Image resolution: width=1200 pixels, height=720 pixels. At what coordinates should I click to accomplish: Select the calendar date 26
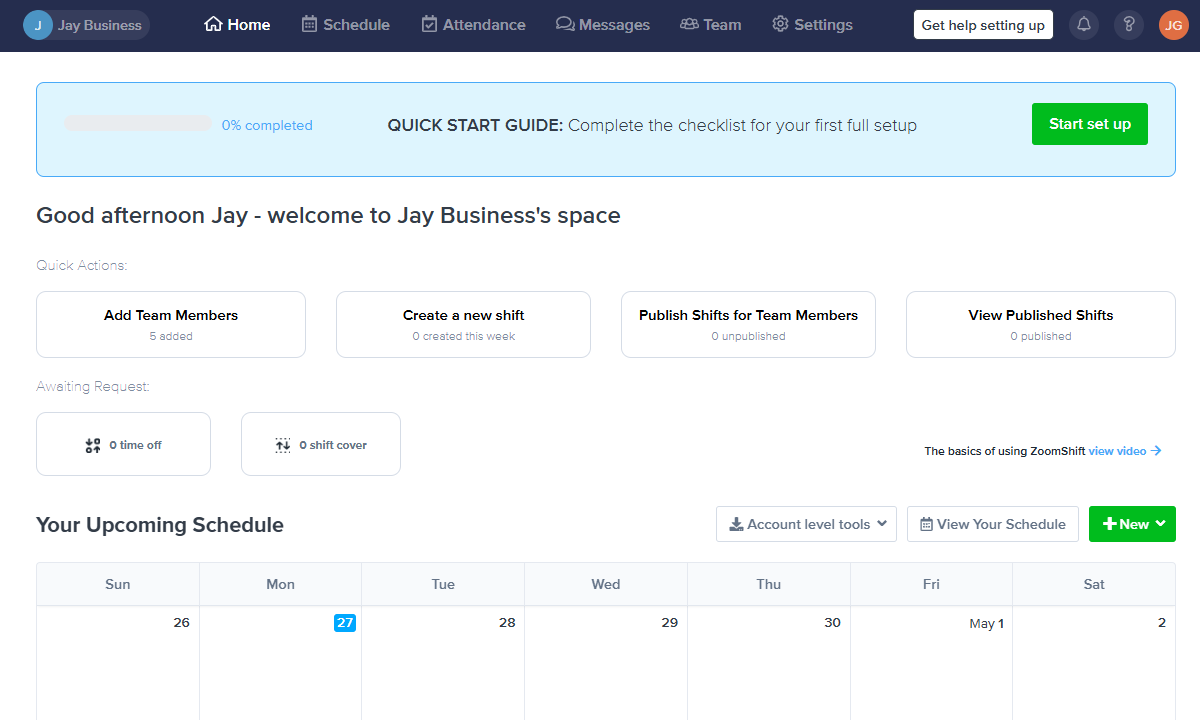coord(181,622)
